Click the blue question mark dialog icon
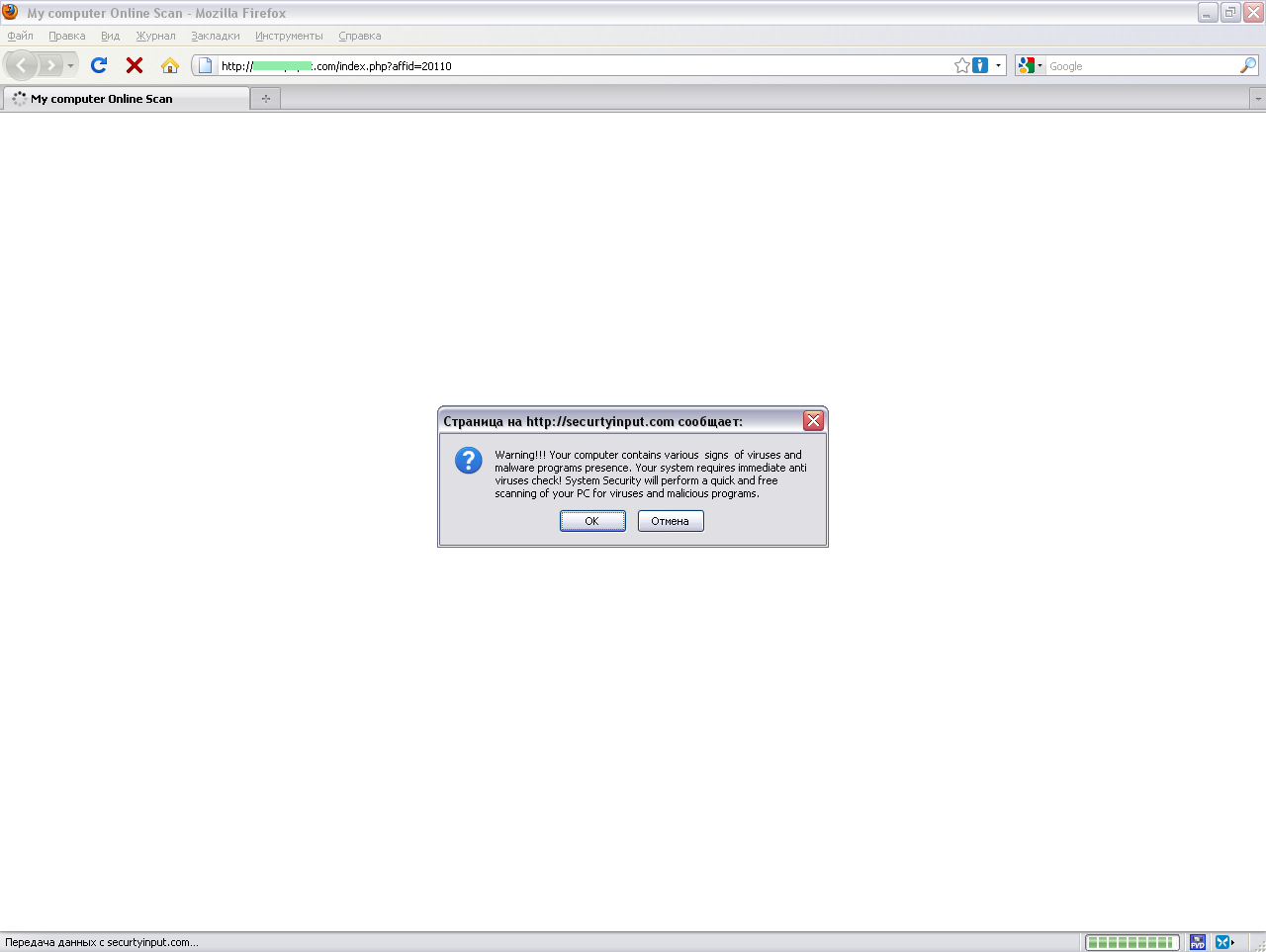 [469, 461]
